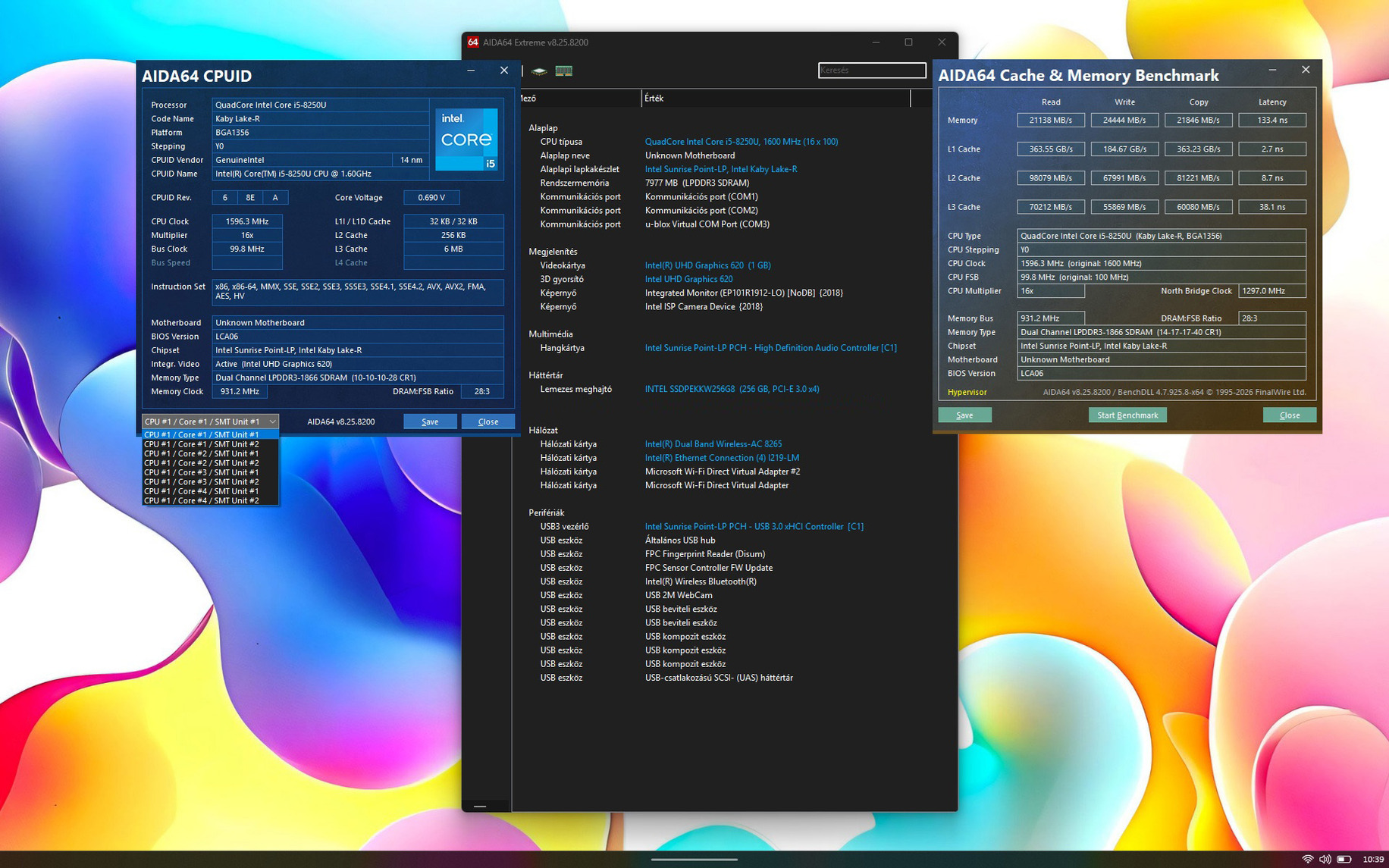
Task: Click the L3 Cache value 6 MB in CPUID
Action: (453, 249)
